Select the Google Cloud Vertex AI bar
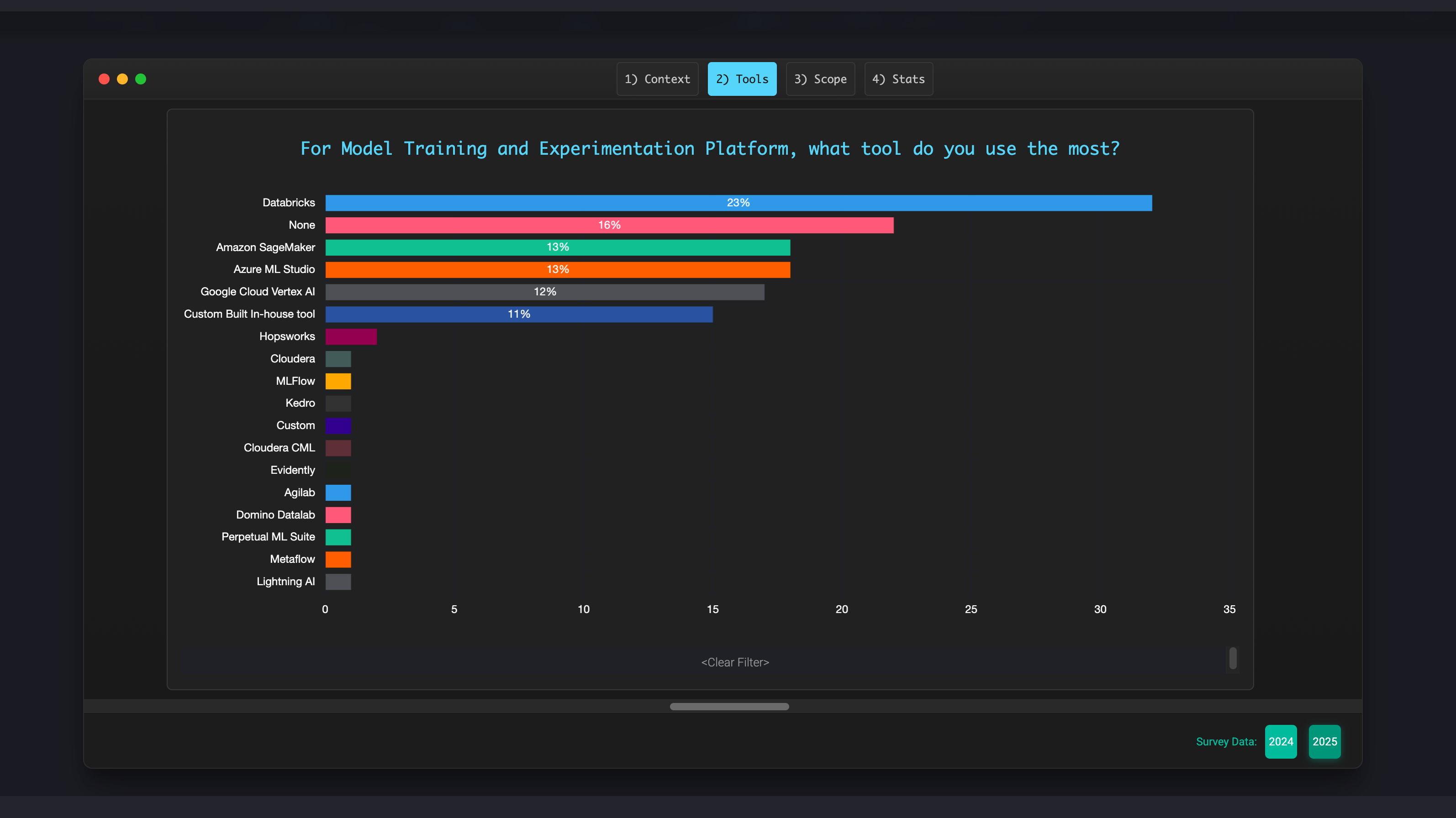Screen dimensions: 1456x818 pyautogui.click(x=544, y=292)
